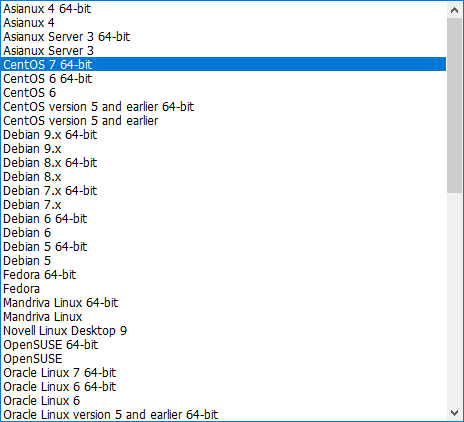Pick the Asianux Server 3 option
The height and width of the screenshot is (422, 464).
[x=223, y=51]
